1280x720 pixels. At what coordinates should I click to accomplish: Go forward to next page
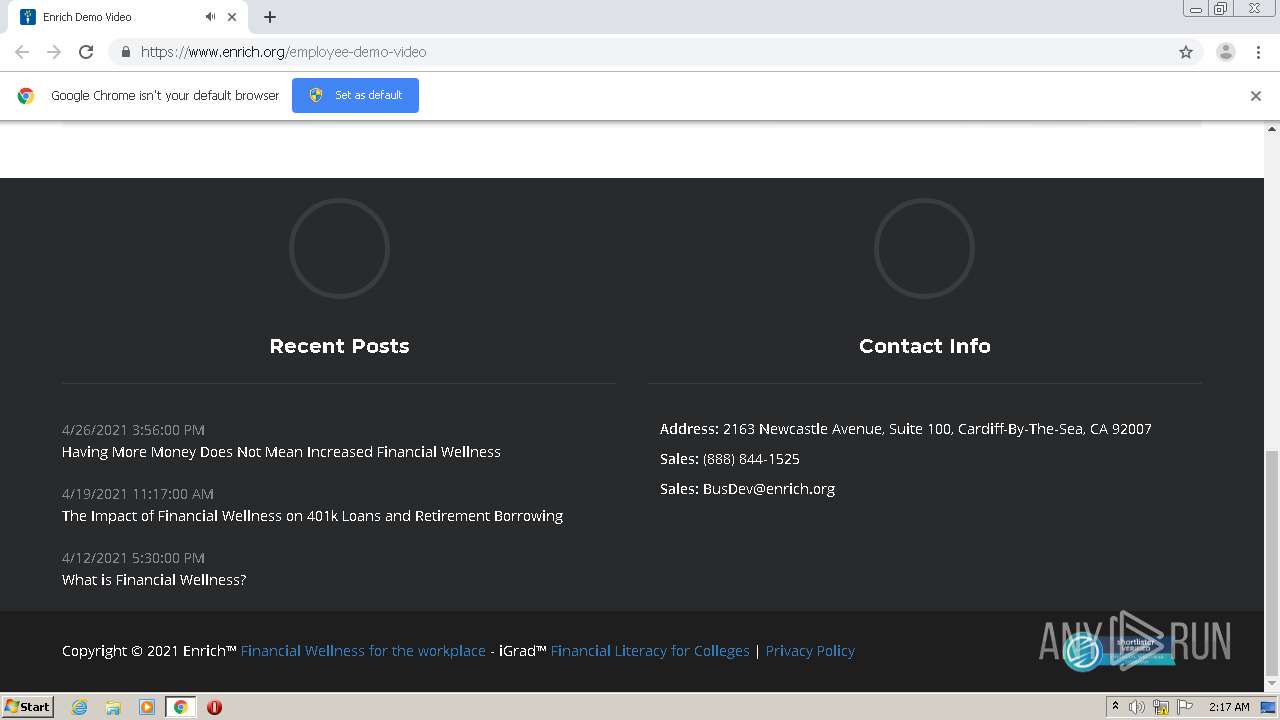click(x=54, y=52)
